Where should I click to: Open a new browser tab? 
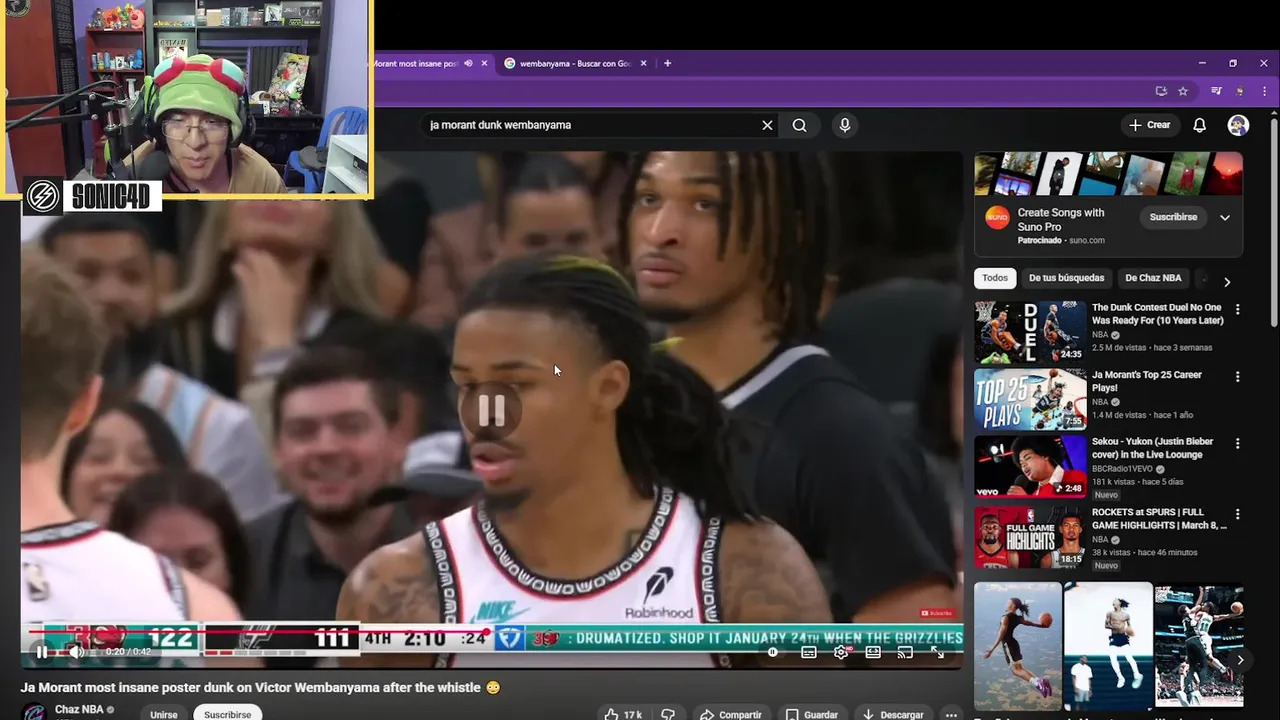(667, 63)
